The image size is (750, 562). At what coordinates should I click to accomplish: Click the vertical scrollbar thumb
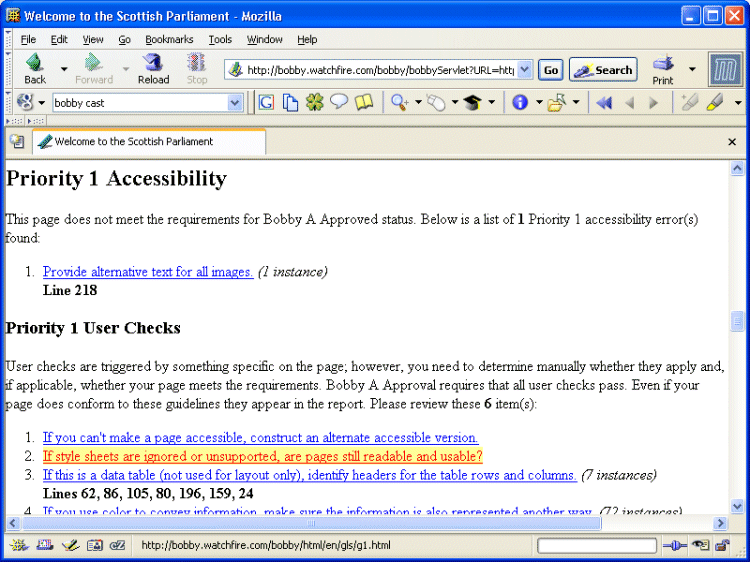[737, 321]
